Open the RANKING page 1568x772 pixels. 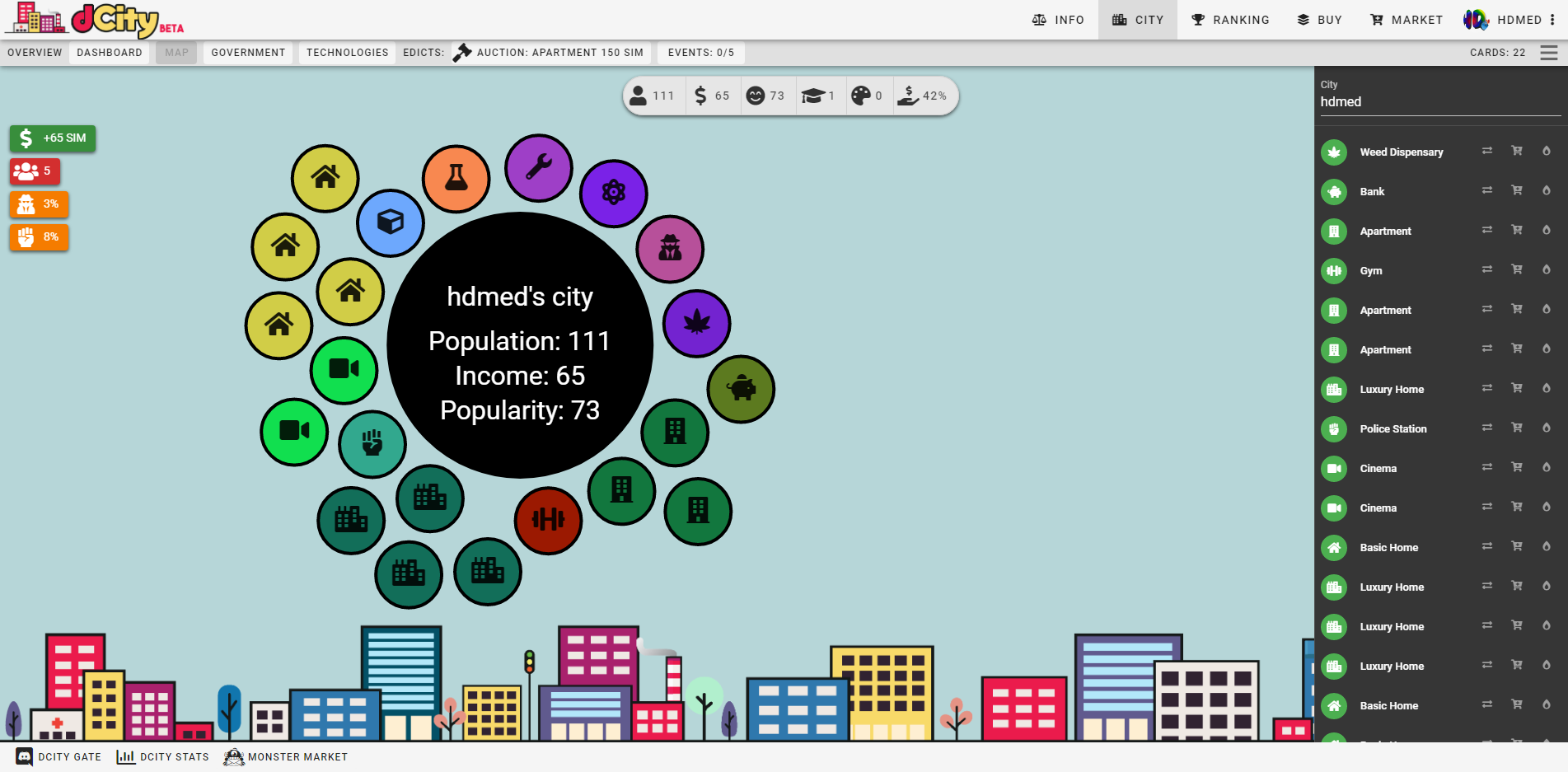(x=1230, y=20)
